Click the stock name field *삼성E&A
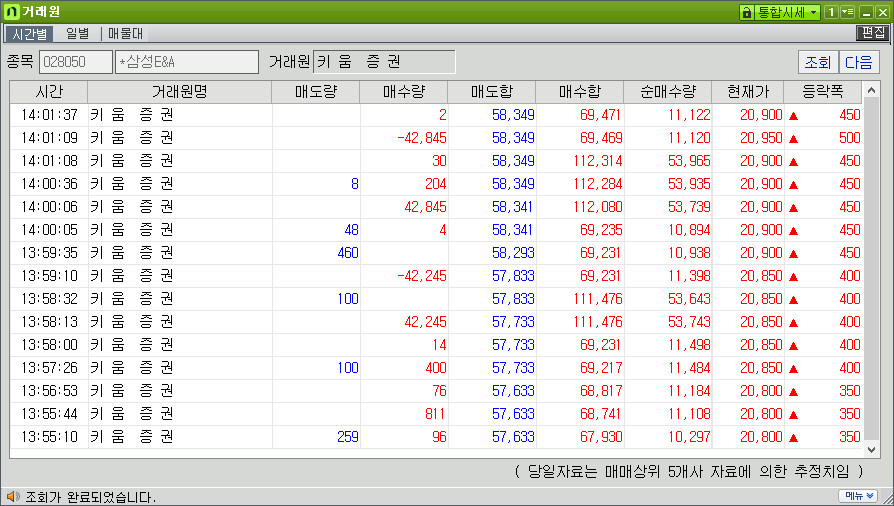 [x=187, y=62]
